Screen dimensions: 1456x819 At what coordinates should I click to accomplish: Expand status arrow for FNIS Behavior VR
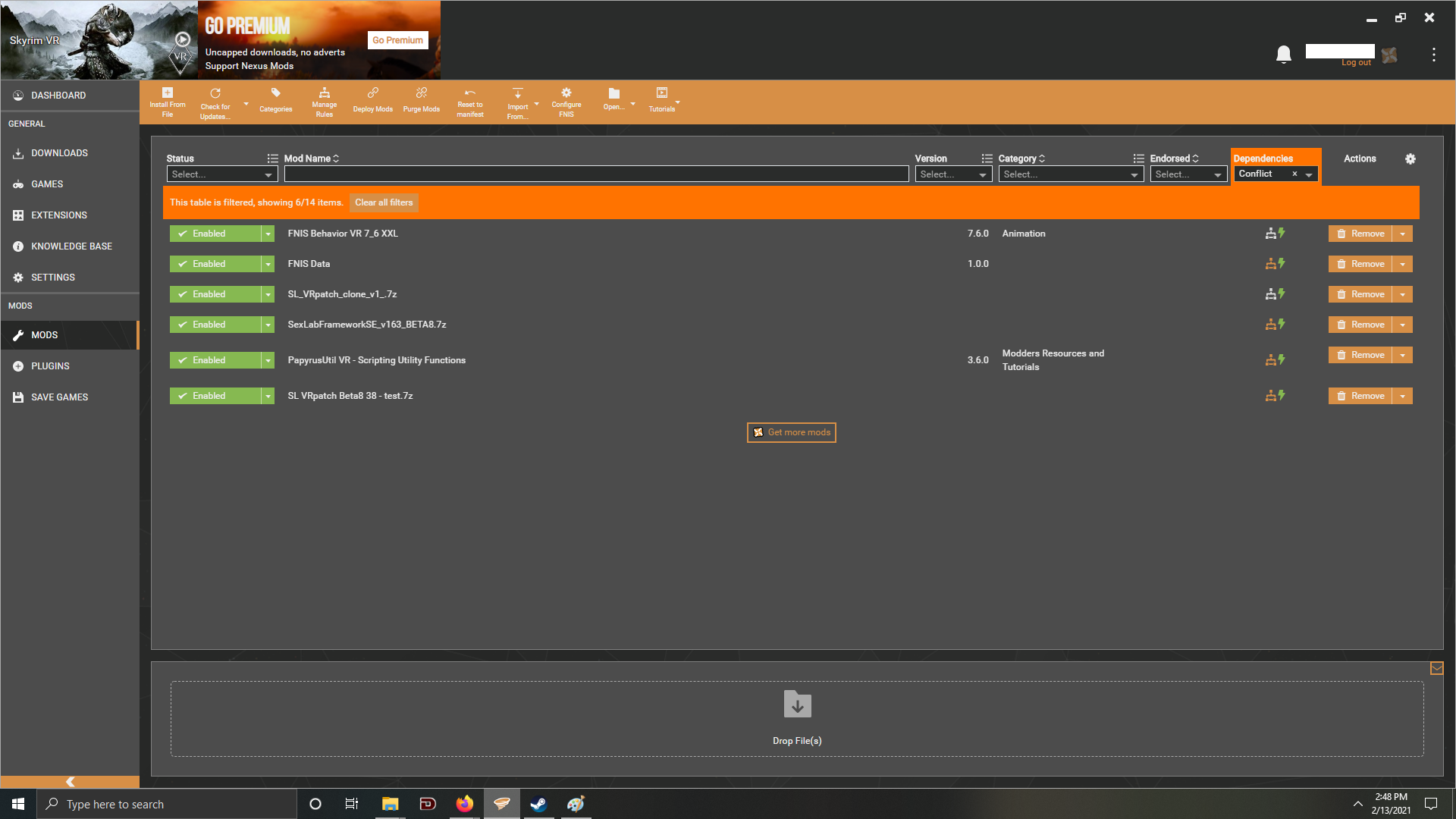pyautogui.click(x=268, y=234)
